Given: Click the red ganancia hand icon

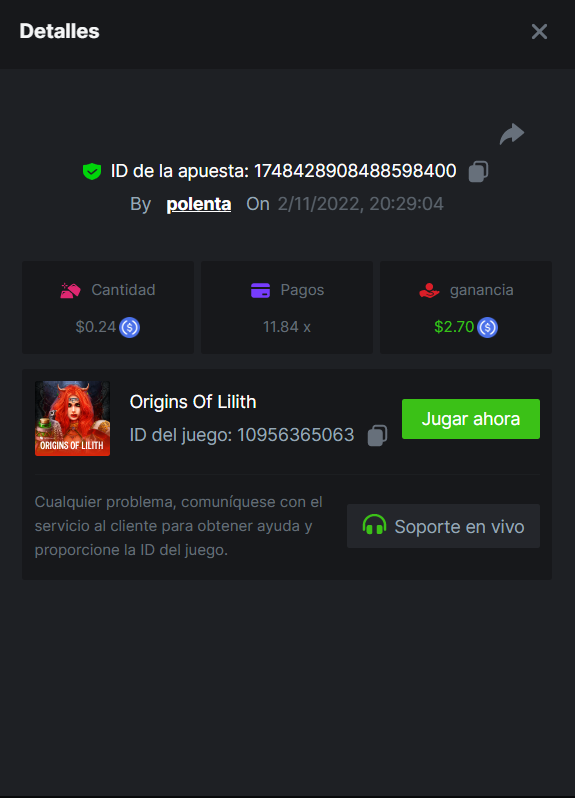Looking at the screenshot, I should click(x=429, y=290).
